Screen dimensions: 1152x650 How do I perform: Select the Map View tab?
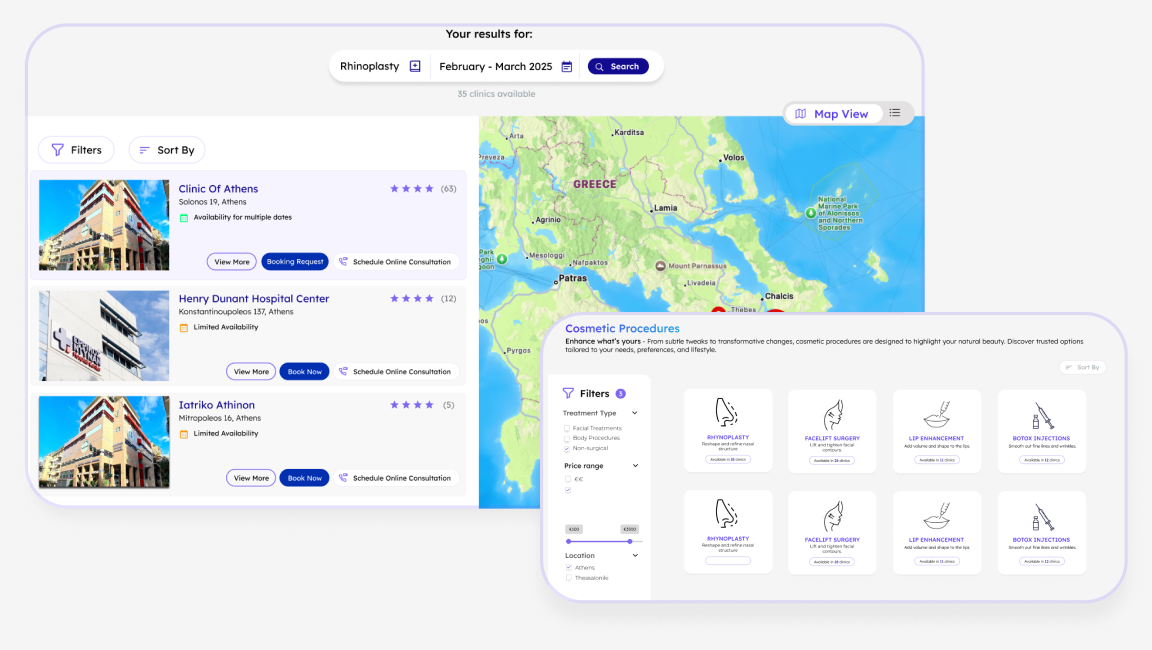832,114
